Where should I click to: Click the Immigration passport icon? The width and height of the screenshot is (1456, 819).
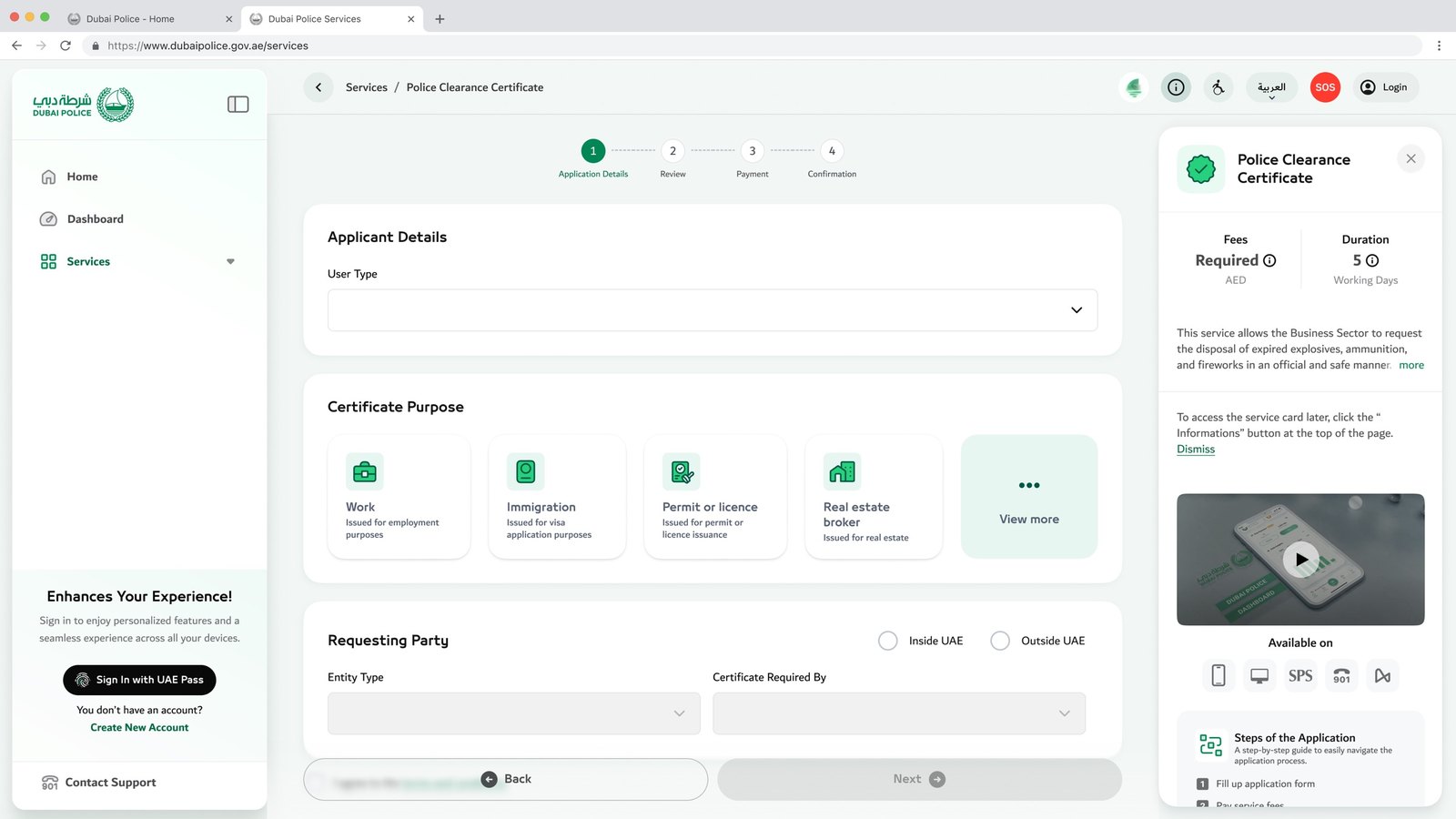tap(526, 471)
